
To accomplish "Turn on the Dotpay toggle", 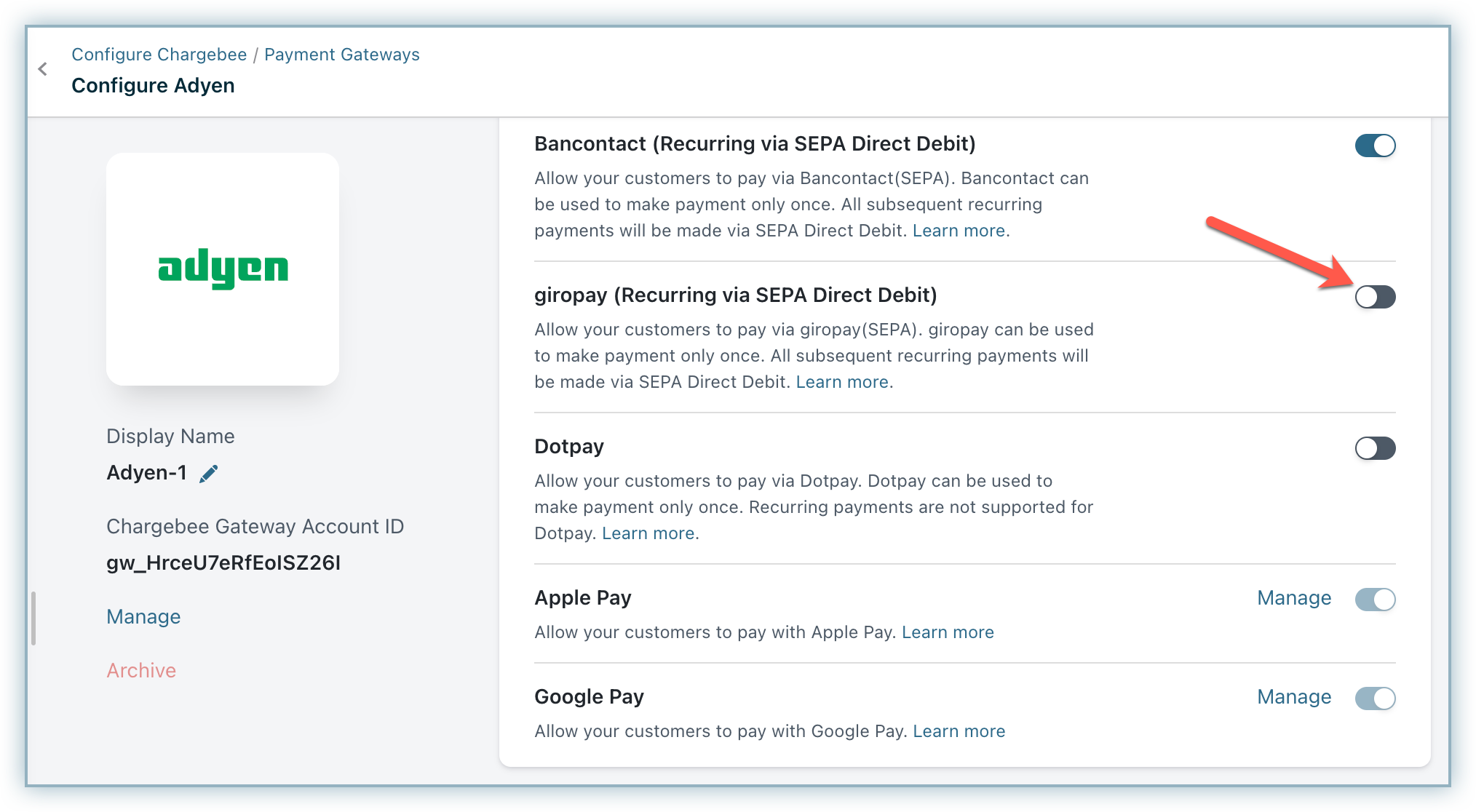I will (x=1374, y=448).
